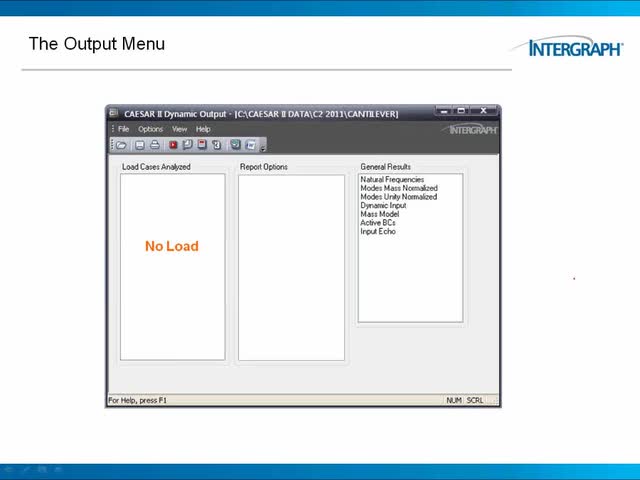Click the Microsoft Word export icon
This screenshot has height=480, width=640.
pyautogui.click(x=251, y=145)
